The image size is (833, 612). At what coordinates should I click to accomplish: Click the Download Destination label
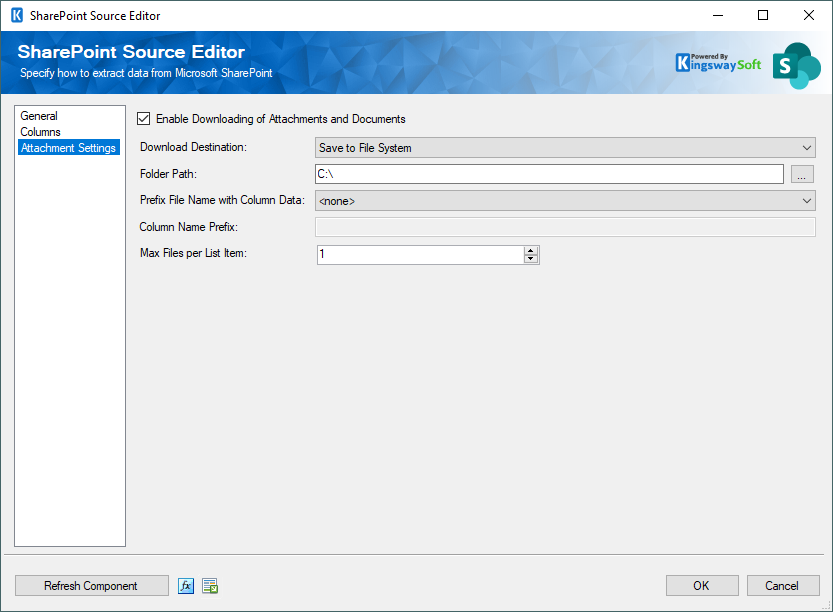193,147
